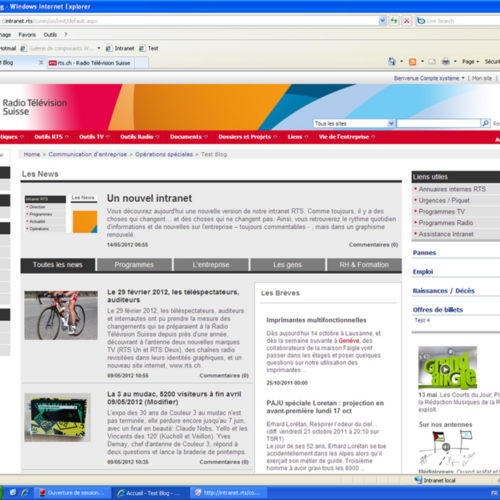Click the site search text field
Image resolution: width=500 pixels, height=500 pixels.
pyautogui.click(x=439, y=123)
